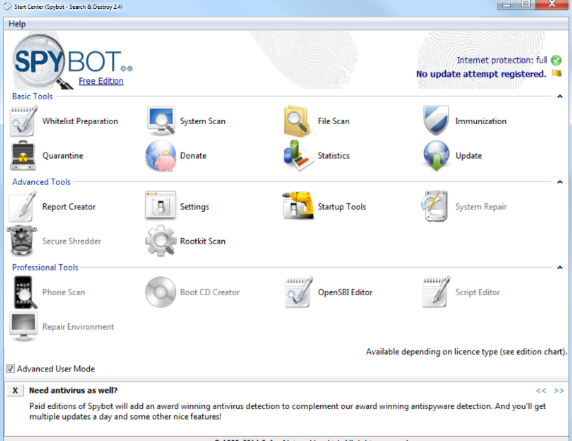Click the Basic Tools section heading
This screenshot has height=441, width=572.
[32, 96]
